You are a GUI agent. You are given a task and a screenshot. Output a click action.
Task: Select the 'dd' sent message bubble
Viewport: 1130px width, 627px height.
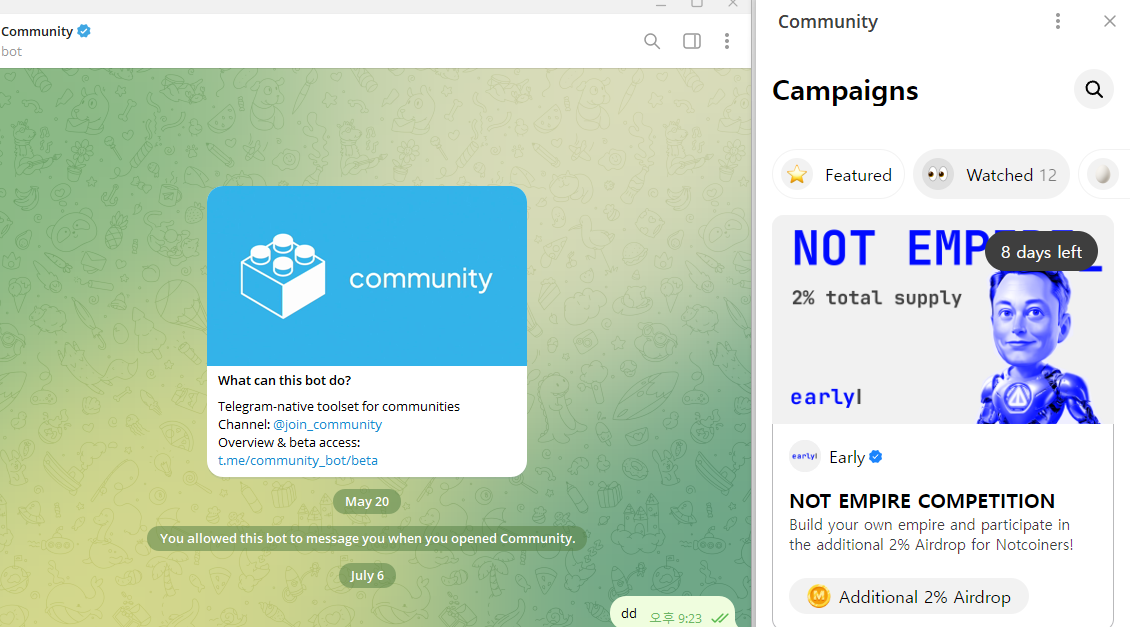click(672, 613)
